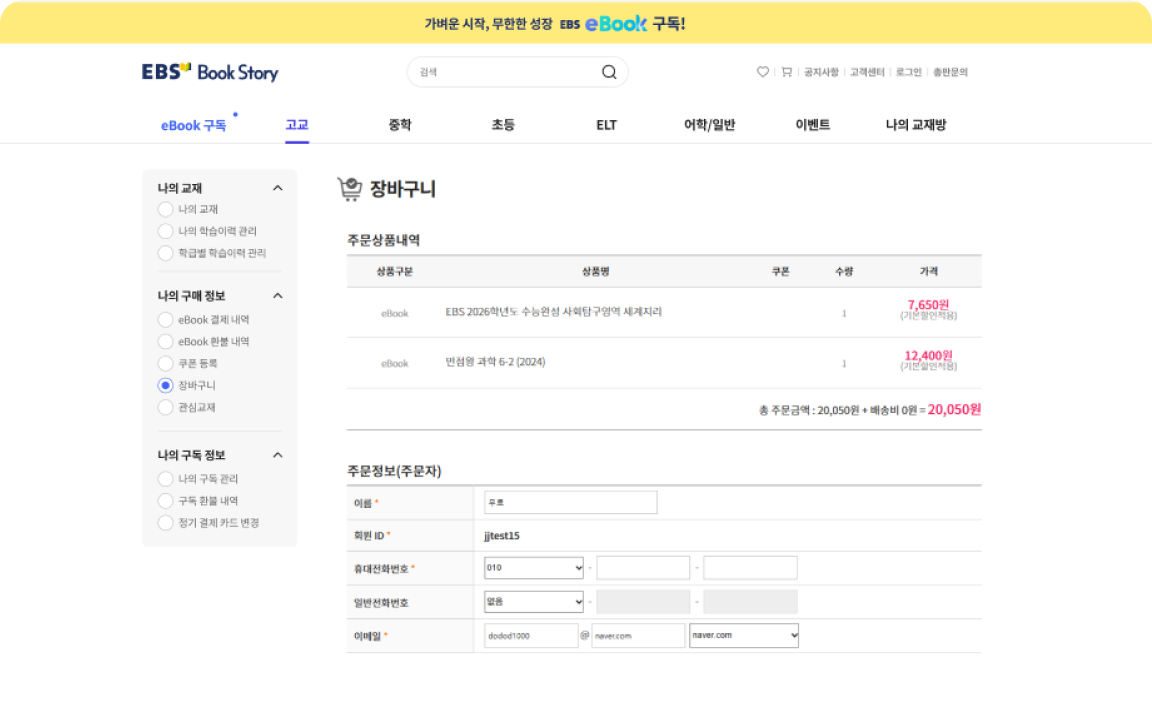The width and height of the screenshot is (1152, 712).
Task: Click product name EBS 2026학년도 수능완성 사회탐구영역 세계지리
Action: [553, 312]
